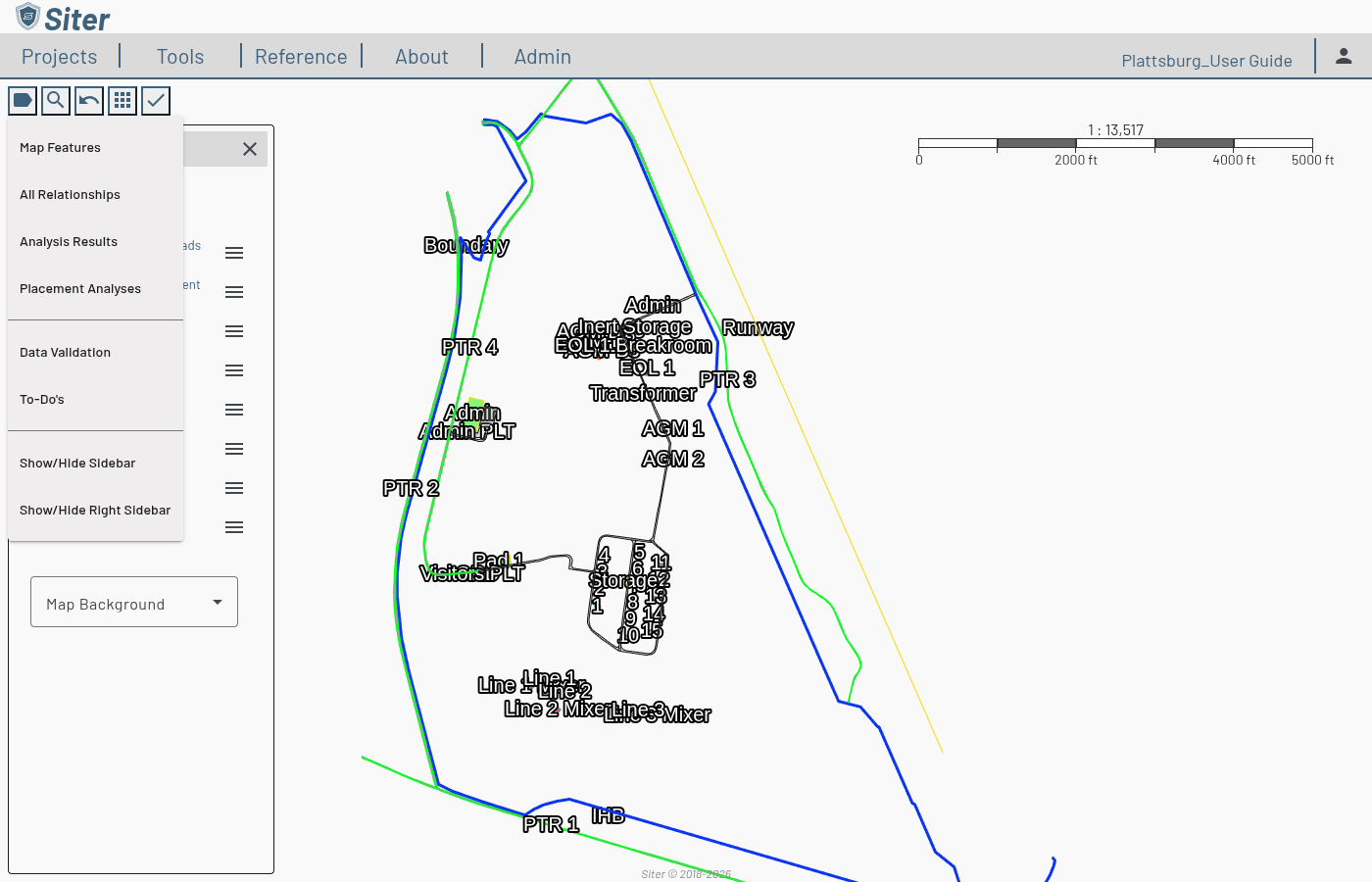Select the PTR 4 map label
Viewport: 1372px width, 882px height.
click(469, 347)
